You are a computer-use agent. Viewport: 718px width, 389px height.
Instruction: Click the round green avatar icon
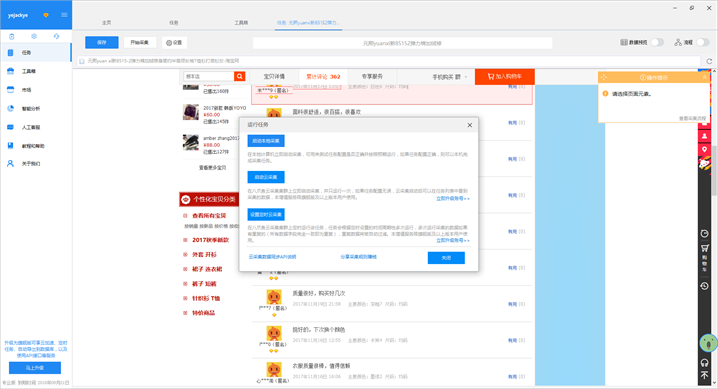[x=708, y=343]
